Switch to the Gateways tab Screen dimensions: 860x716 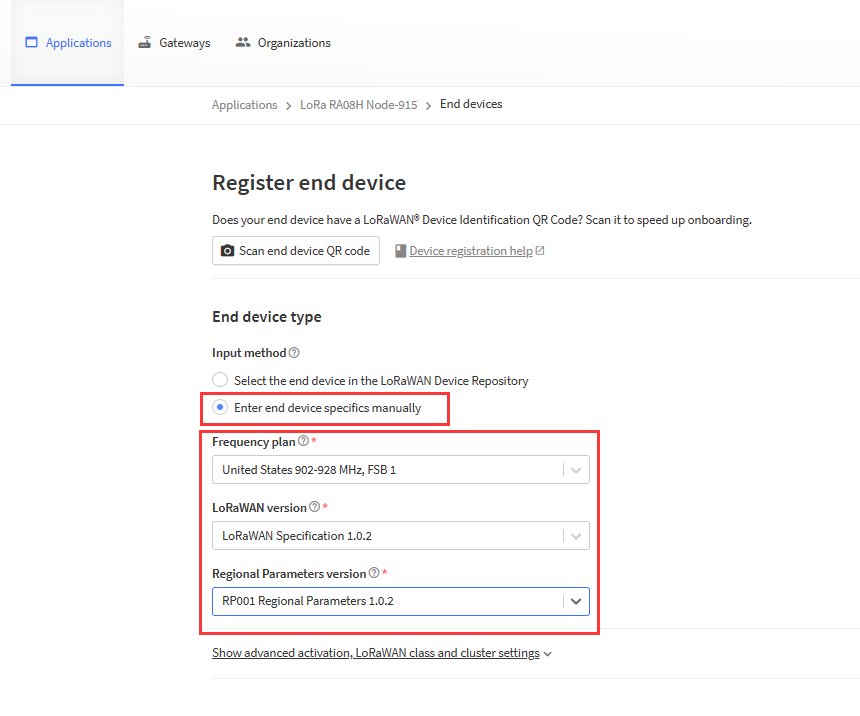click(184, 43)
